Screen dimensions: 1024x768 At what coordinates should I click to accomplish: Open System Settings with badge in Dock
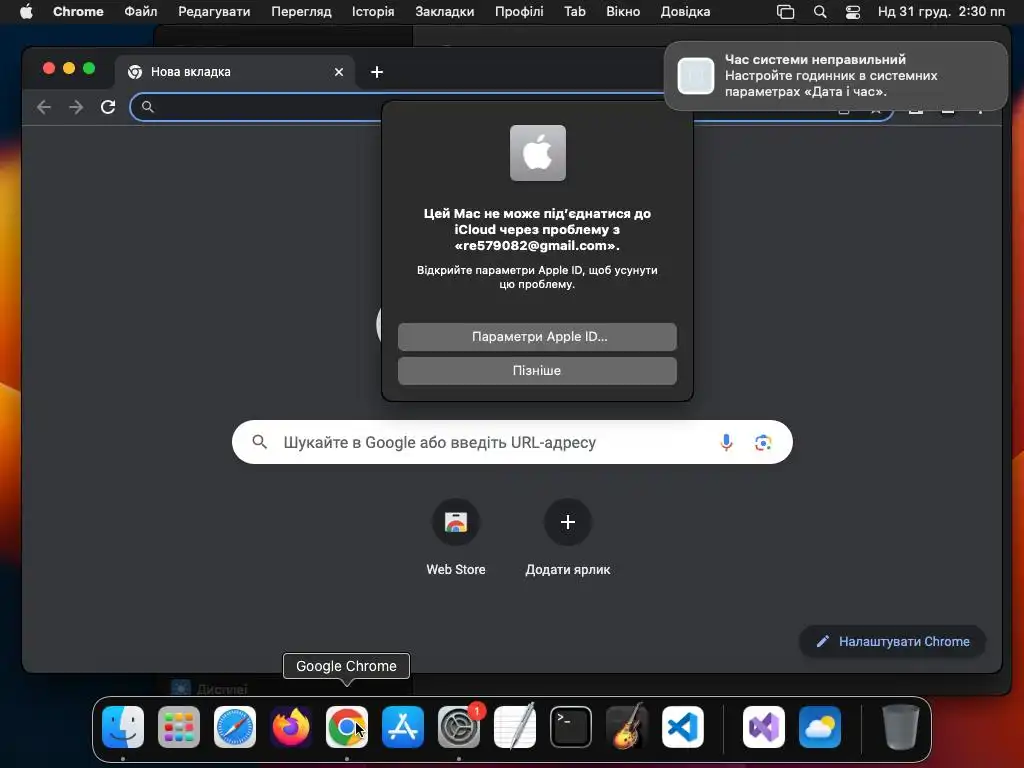coord(459,726)
